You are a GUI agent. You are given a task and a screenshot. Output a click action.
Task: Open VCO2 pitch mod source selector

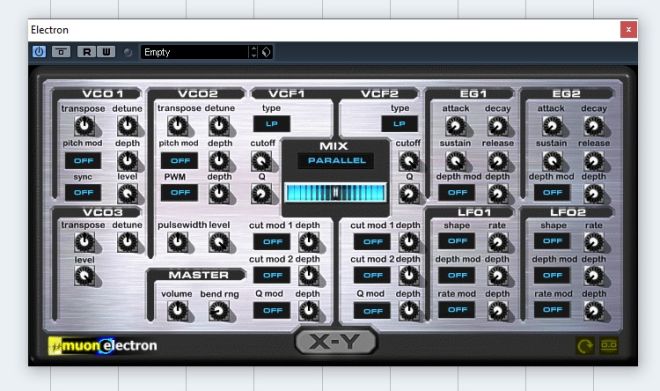(x=179, y=160)
